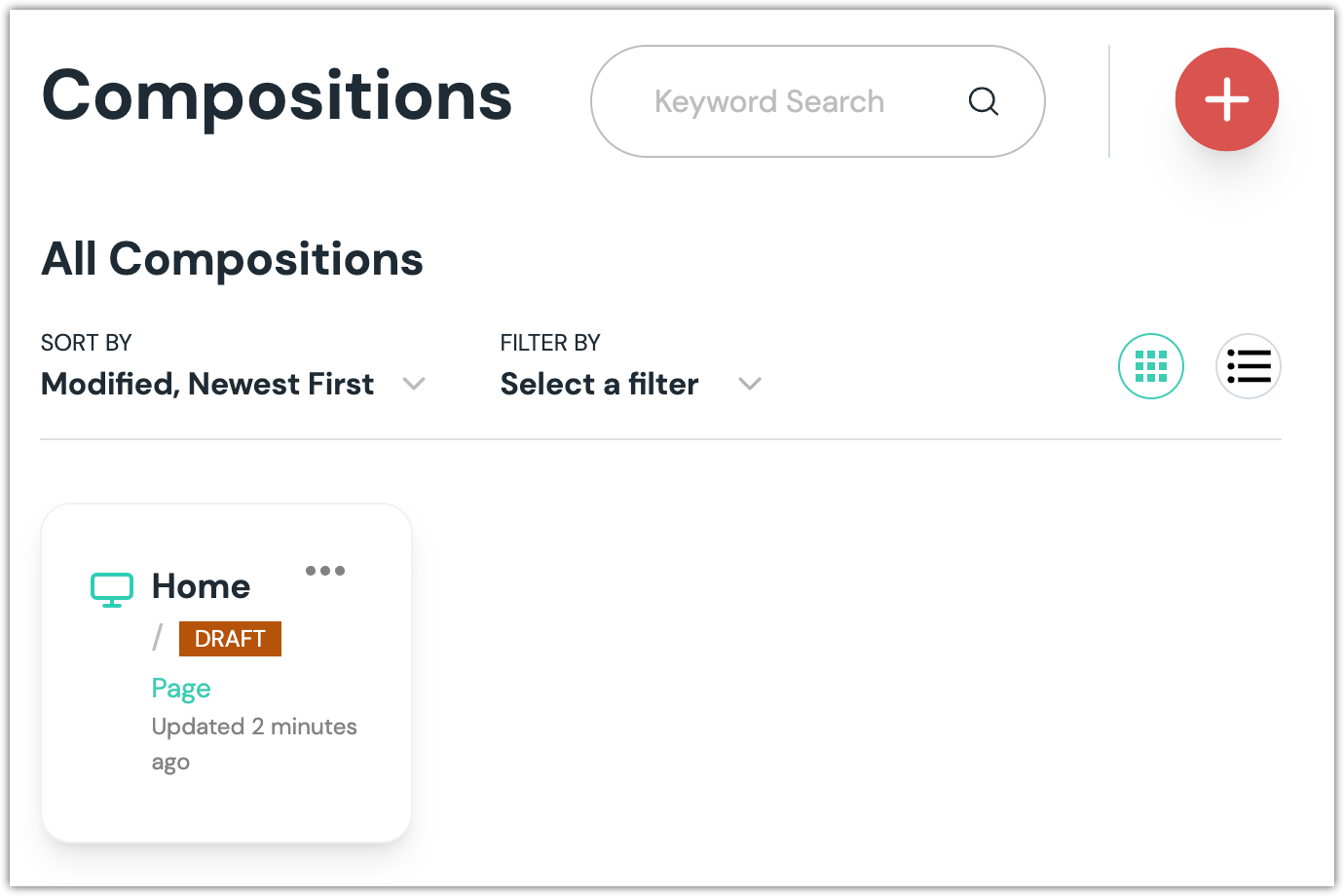Viewport: 1344px width, 896px height.
Task: Click the orange DRAFT status badge
Action: tap(230, 639)
